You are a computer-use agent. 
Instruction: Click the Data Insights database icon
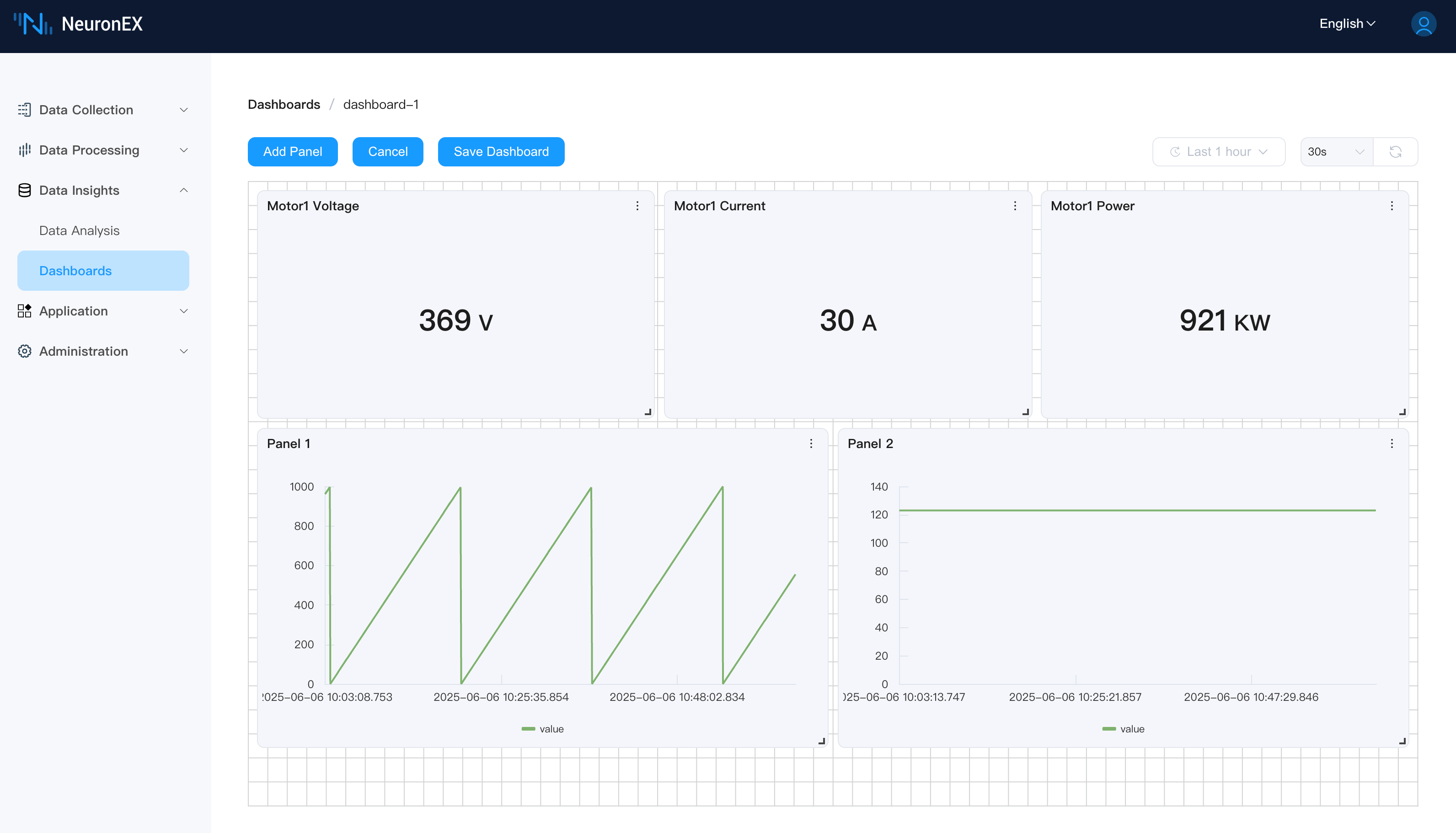25,190
